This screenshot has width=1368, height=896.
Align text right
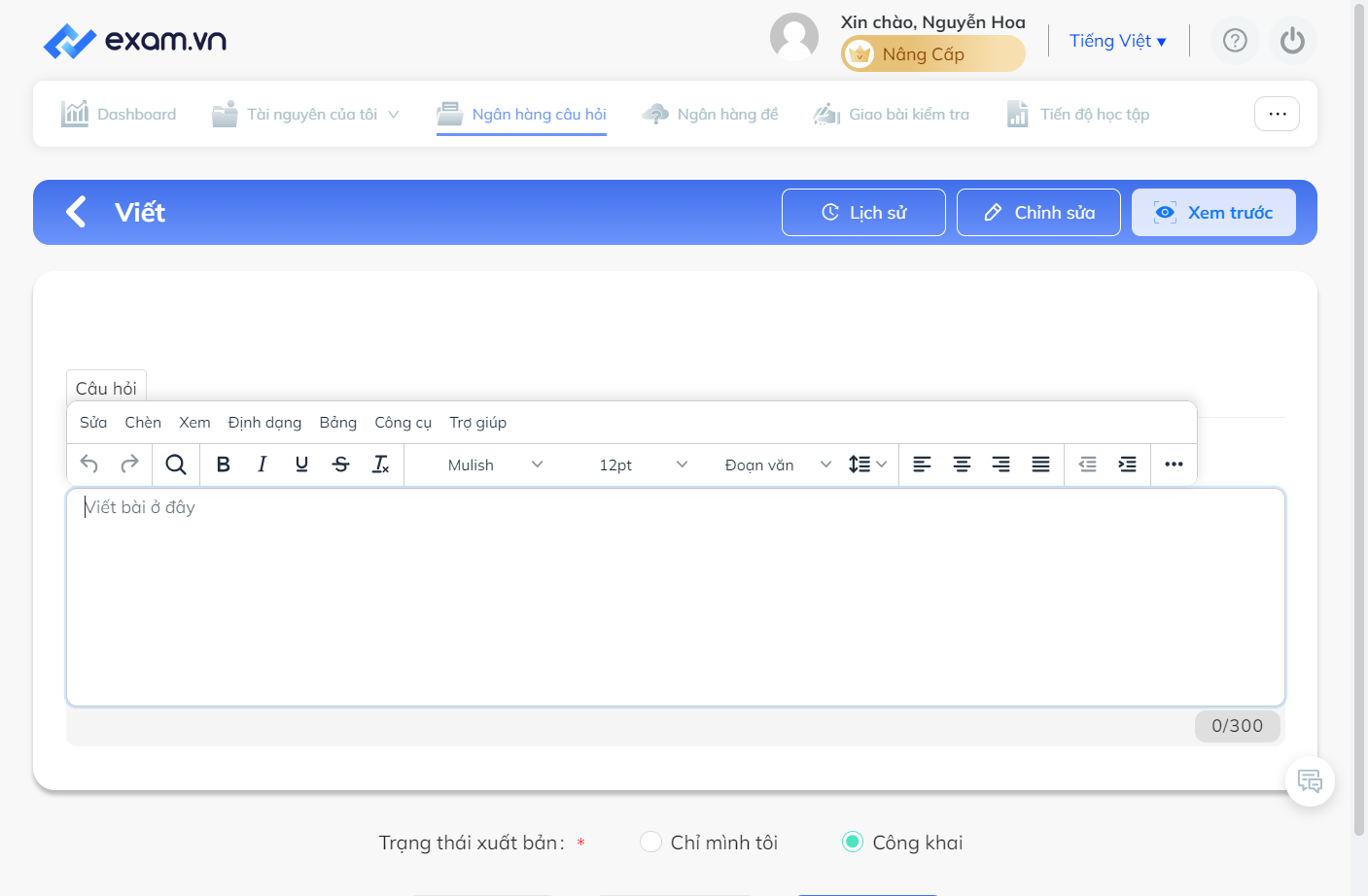[x=1000, y=465]
